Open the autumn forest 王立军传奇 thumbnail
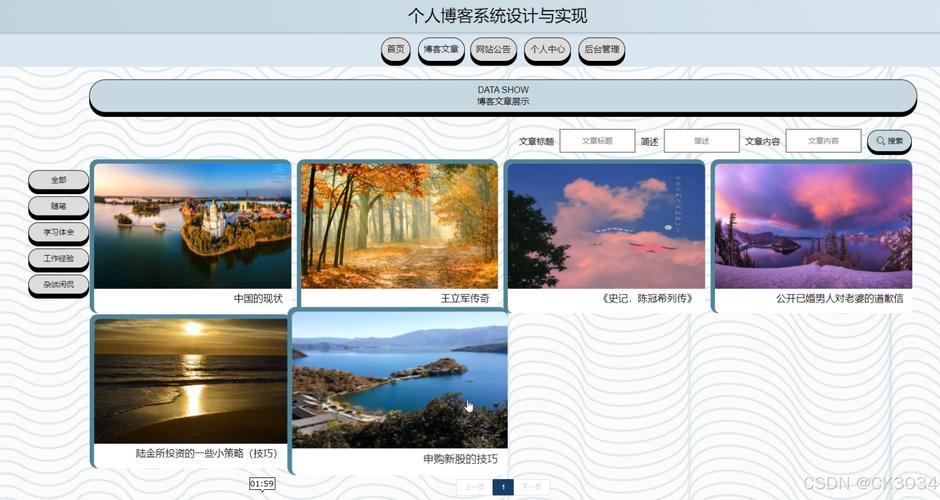Viewport: 940px width, 500px height. (399, 226)
